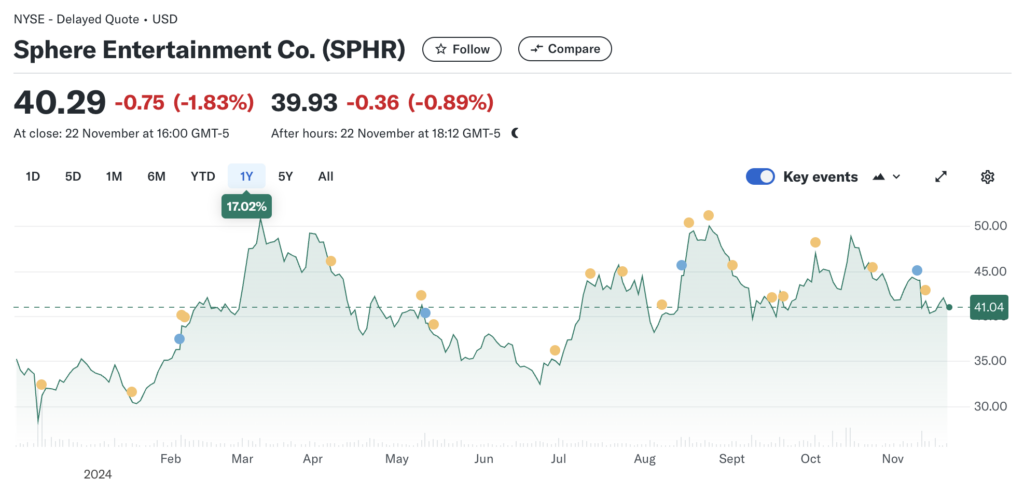Click the yellow event marker in early October
1024x492 pixels.
pyautogui.click(x=815, y=242)
